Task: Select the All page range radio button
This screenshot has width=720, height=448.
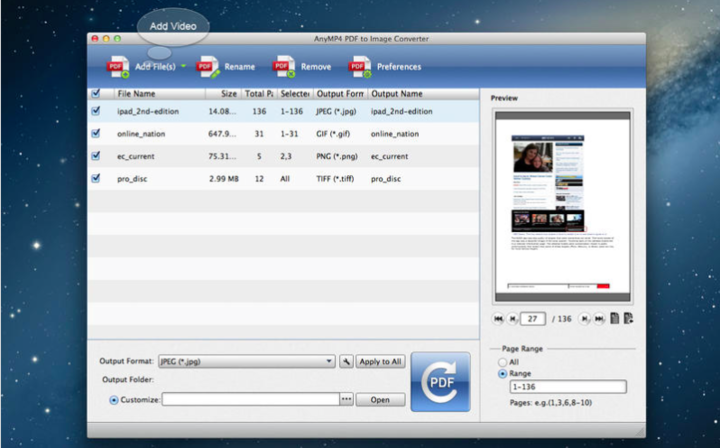Action: (502, 362)
